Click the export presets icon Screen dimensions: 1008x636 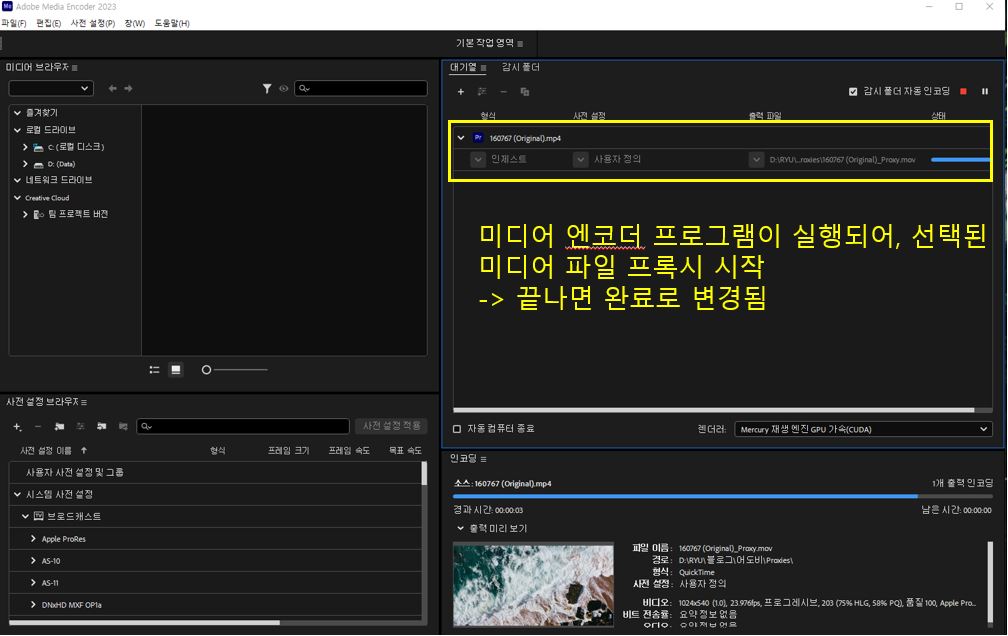point(123,426)
